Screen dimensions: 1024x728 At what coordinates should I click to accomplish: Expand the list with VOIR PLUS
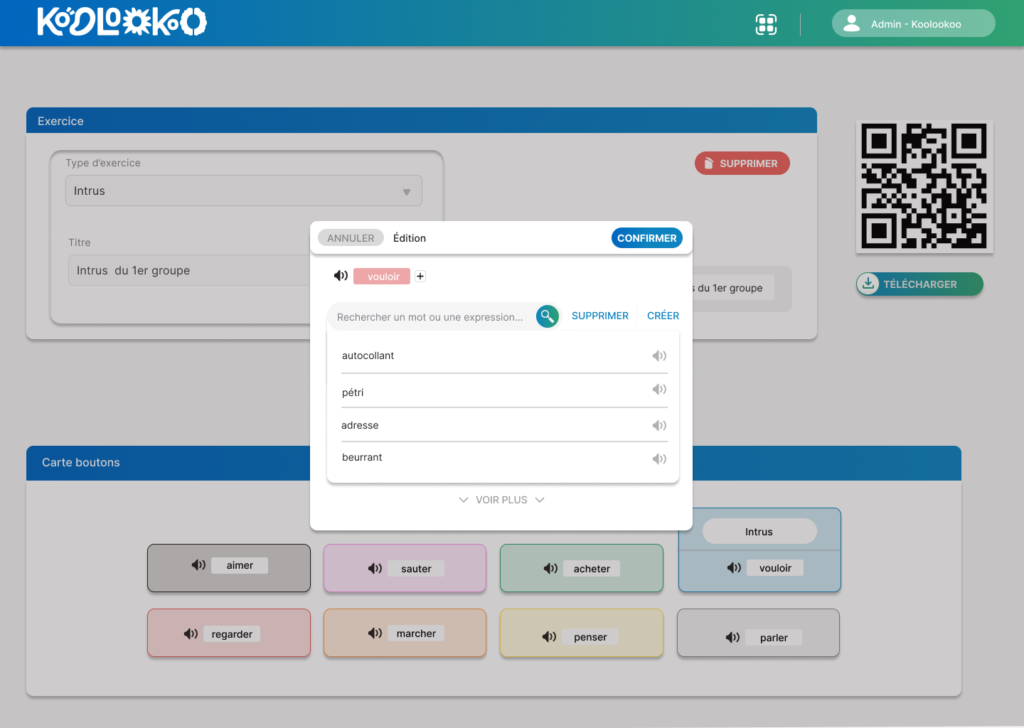tap(500, 500)
